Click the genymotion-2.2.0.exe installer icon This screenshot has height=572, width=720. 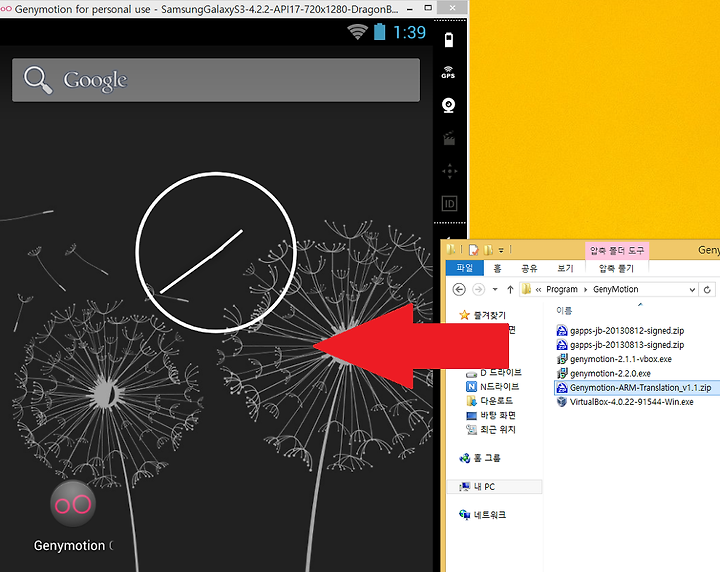(x=562, y=373)
